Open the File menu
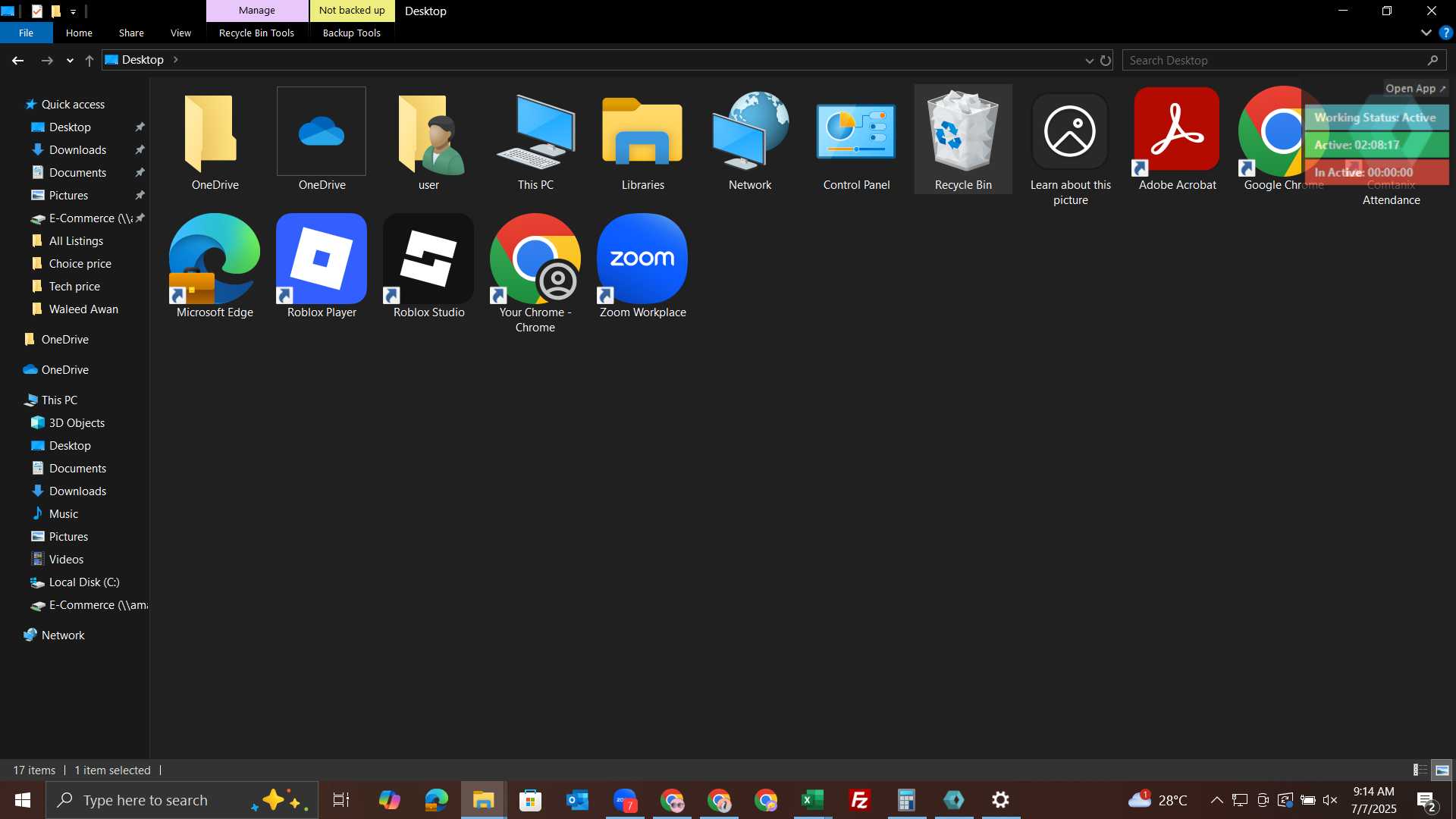This screenshot has height=819, width=1456. coord(27,33)
